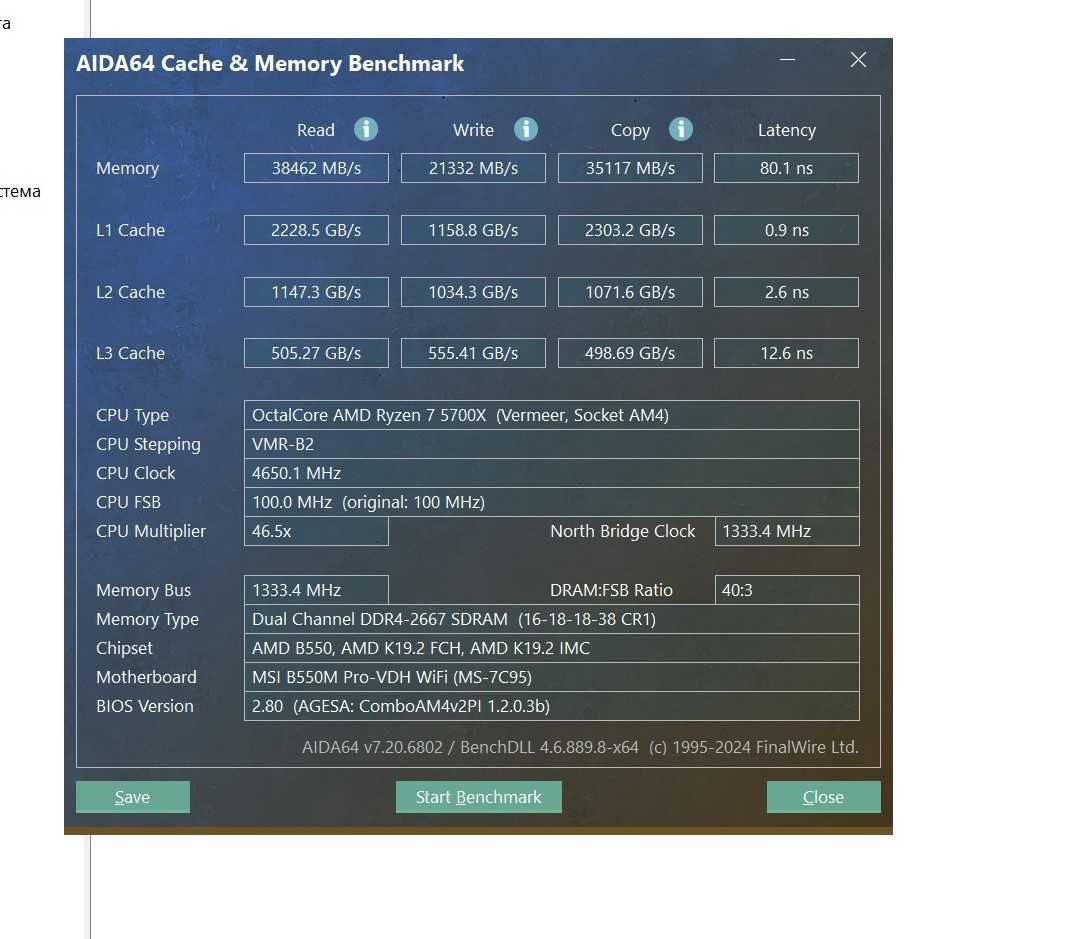Click the CPU Type field showing Ryzen 7 5700X

tap(552, 415)
